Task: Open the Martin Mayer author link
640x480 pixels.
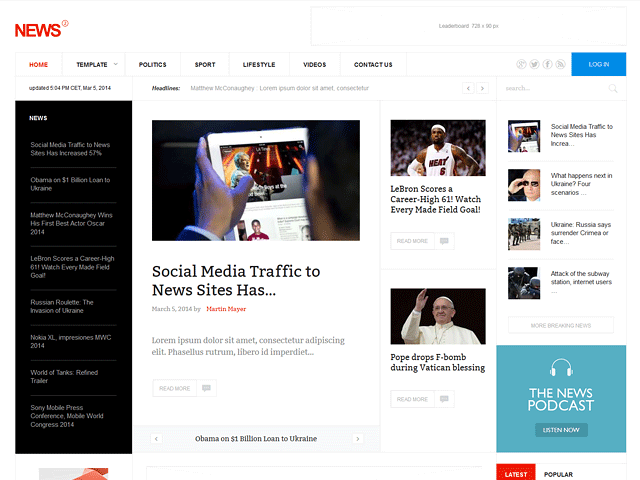Action: tap(226, 309)
